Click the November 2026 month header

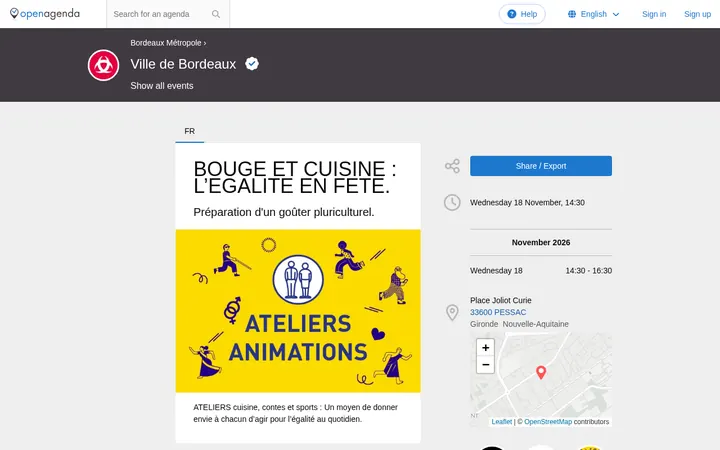coord(541,242)
